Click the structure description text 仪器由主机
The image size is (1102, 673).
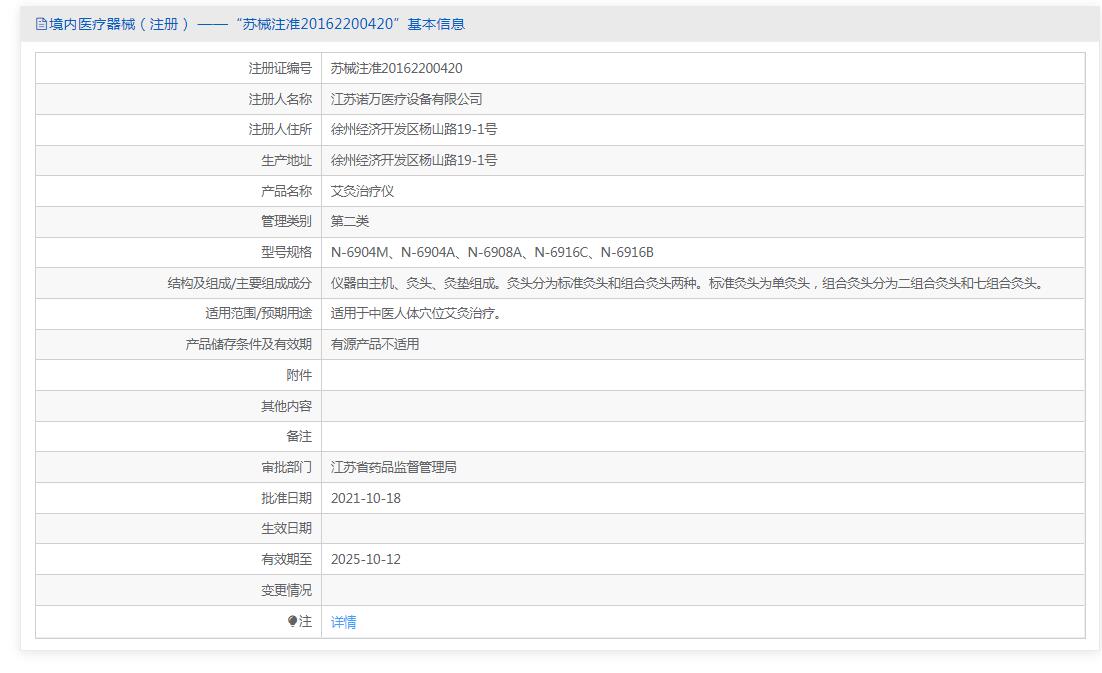(x=689, y=283)
